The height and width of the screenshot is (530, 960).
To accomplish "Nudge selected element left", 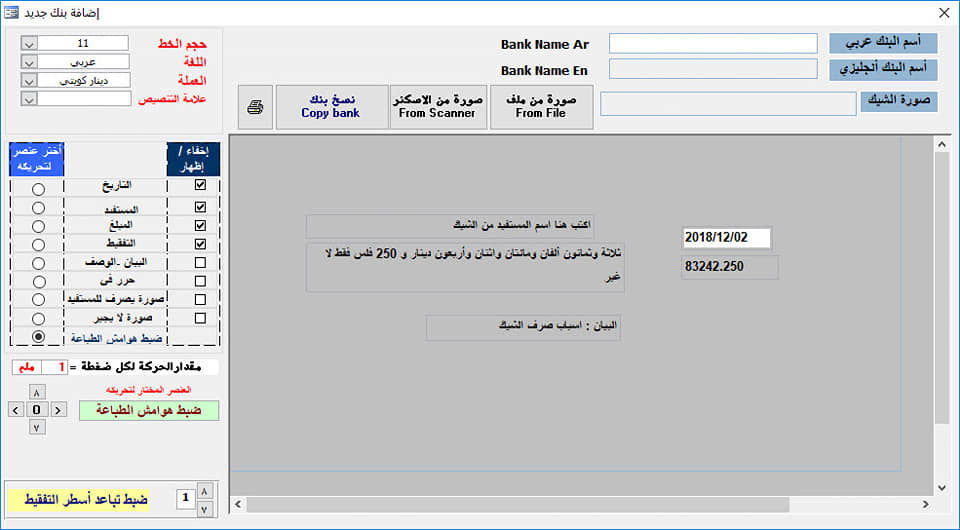I will 16,410.
